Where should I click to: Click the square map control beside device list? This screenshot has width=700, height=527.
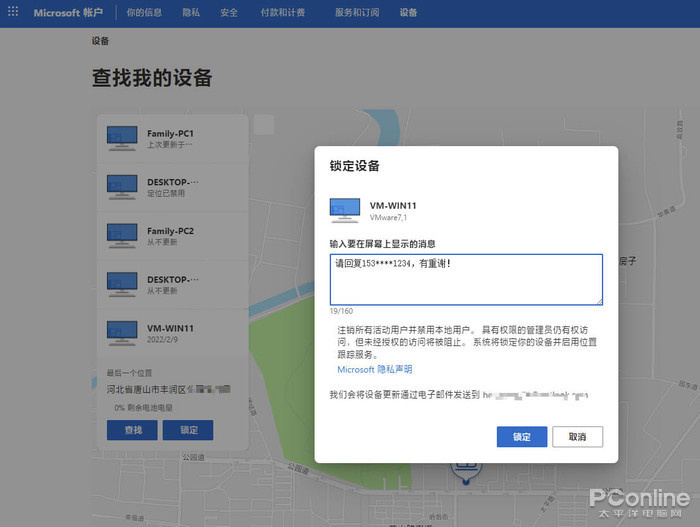pyautogui.click(x=264, y=125)
